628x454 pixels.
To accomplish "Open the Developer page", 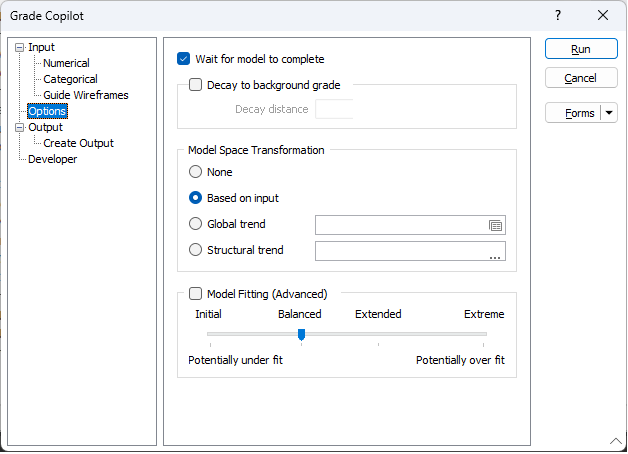I will (x=52, y=159).
